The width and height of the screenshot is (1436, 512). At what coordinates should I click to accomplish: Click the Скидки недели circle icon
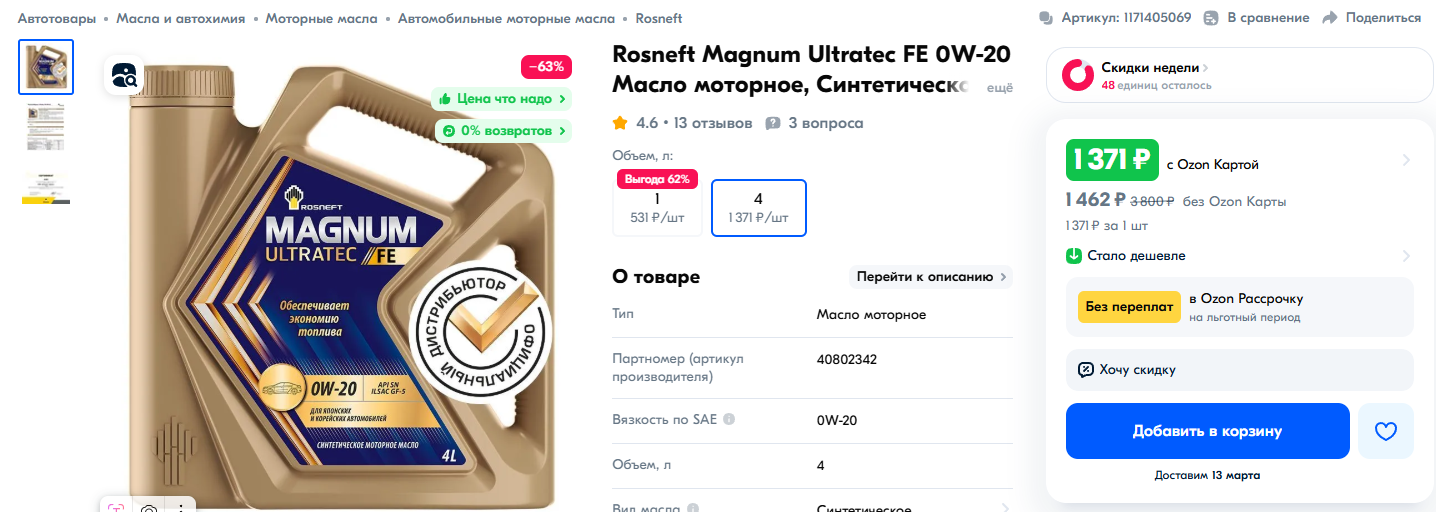tap(1077, 75)
